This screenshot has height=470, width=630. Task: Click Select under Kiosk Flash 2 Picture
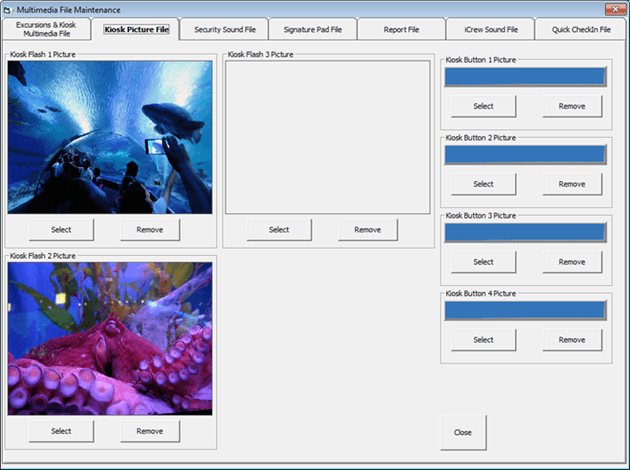pyautogui.click(x=61, y=431)
